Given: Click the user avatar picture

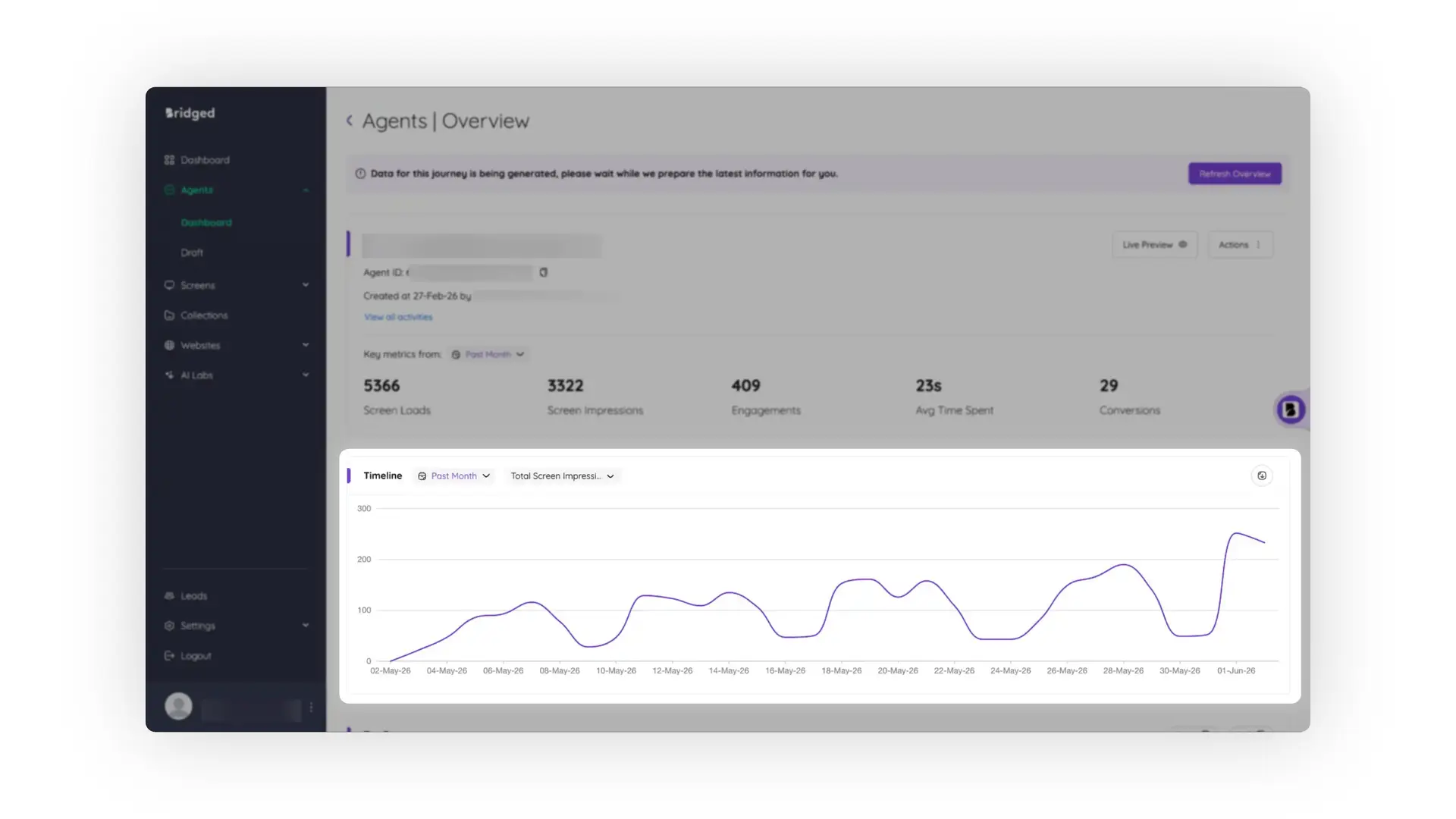Looking at the screenshot, I should pyautogui.click(x=179, y=706).
